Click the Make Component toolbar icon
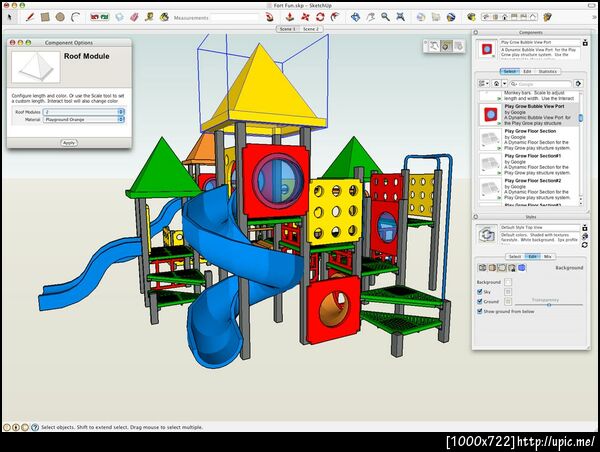 (x=119, y=17)
